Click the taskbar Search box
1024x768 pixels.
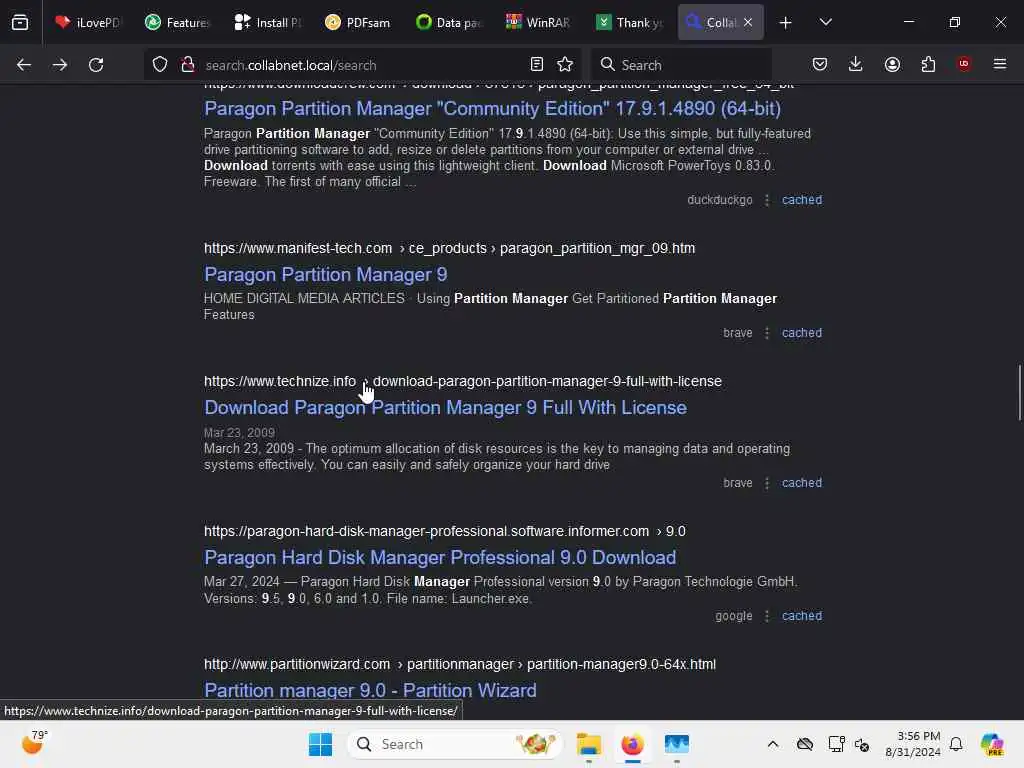455,744
